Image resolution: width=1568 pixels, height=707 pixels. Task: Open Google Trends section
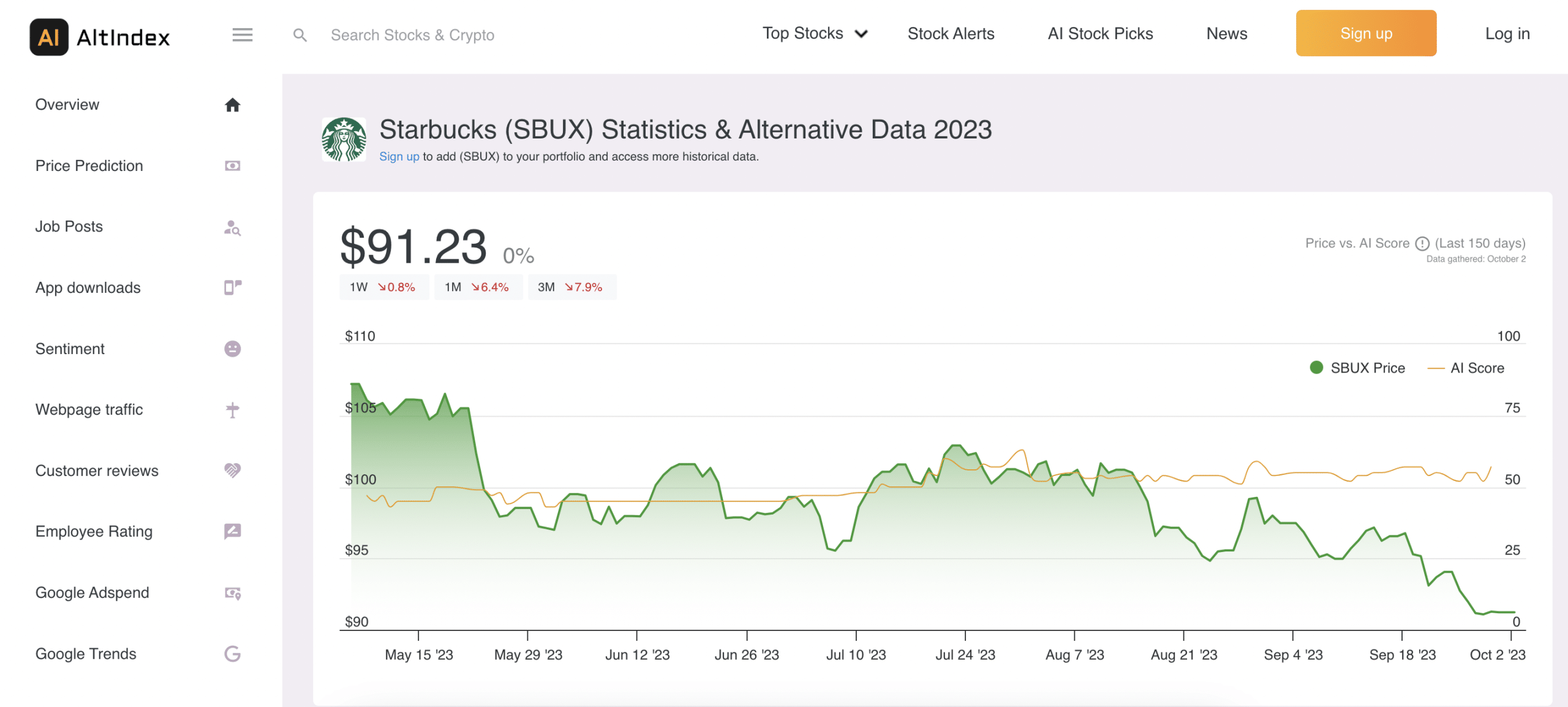click(x=86, y=654)
